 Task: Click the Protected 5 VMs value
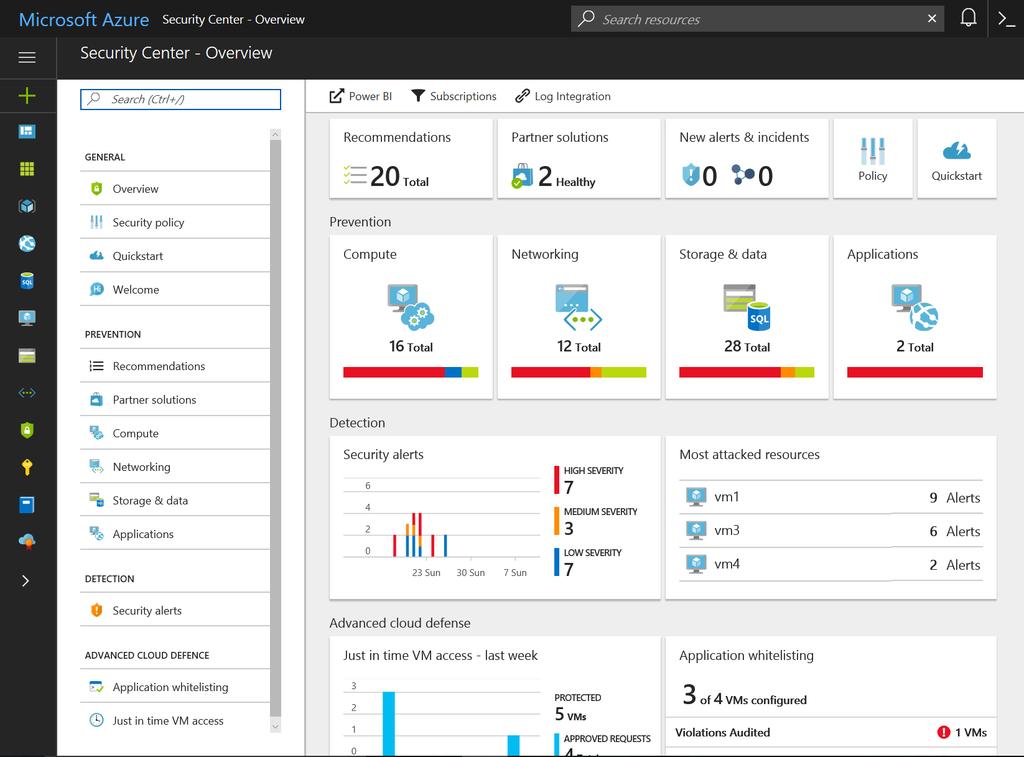(x=571, y=714)
